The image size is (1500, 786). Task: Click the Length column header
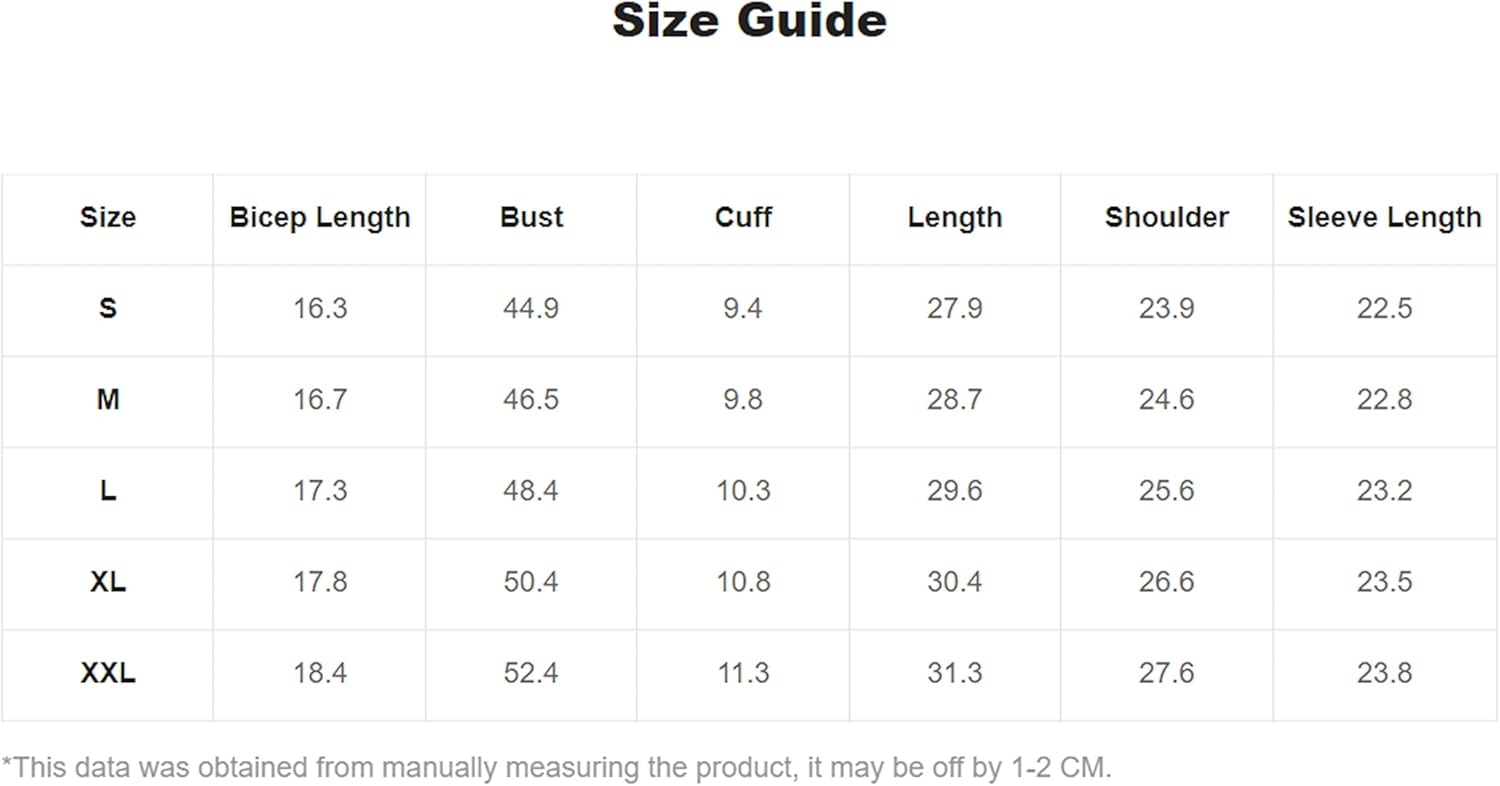point(955,218)
